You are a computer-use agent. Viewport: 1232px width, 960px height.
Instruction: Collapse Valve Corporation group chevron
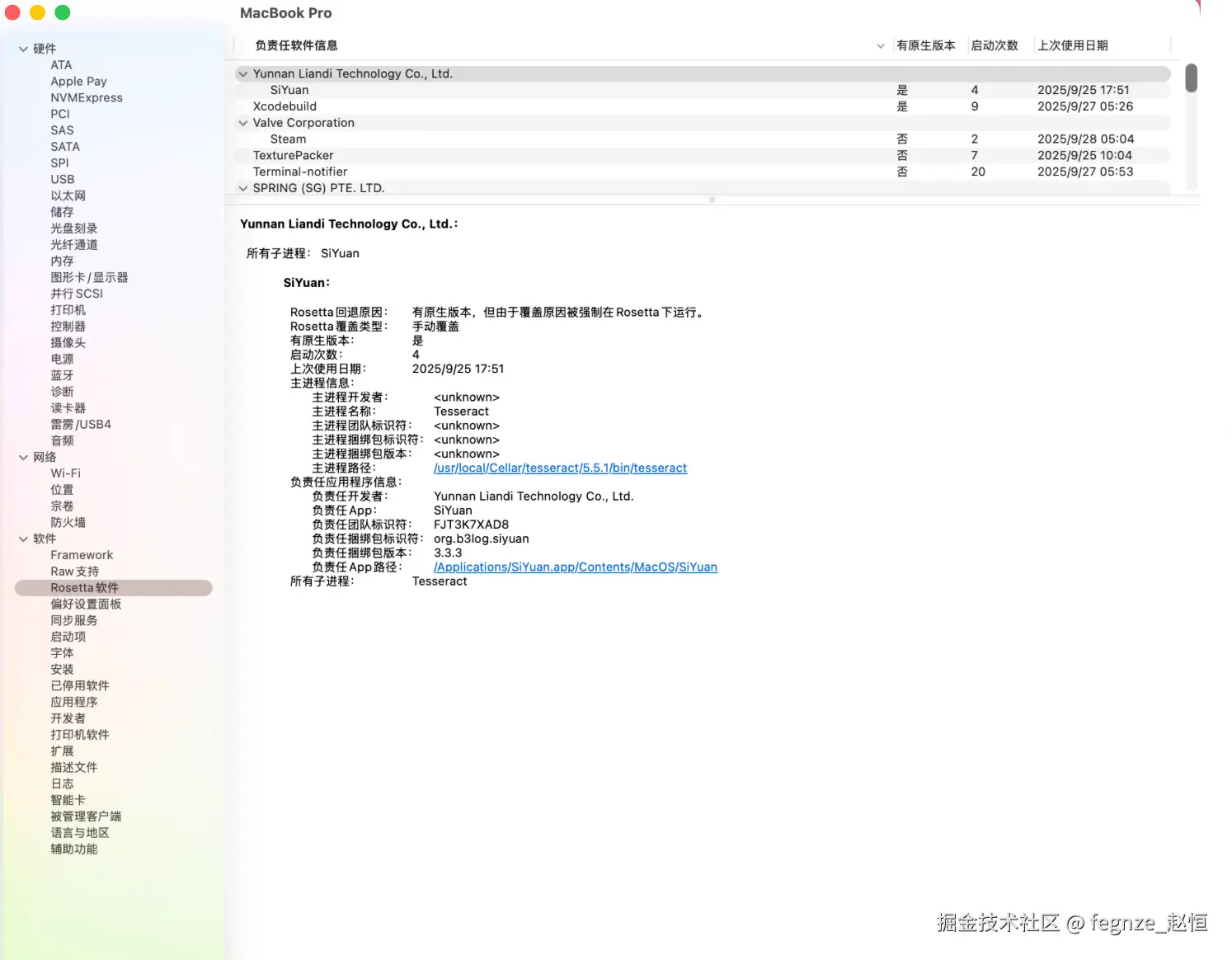click(243, 123)
